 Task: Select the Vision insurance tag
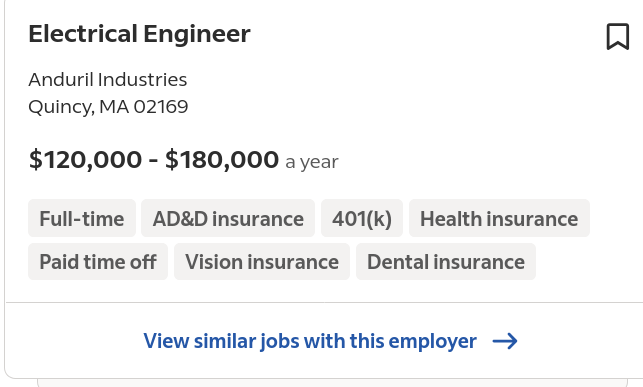[262, 262]
